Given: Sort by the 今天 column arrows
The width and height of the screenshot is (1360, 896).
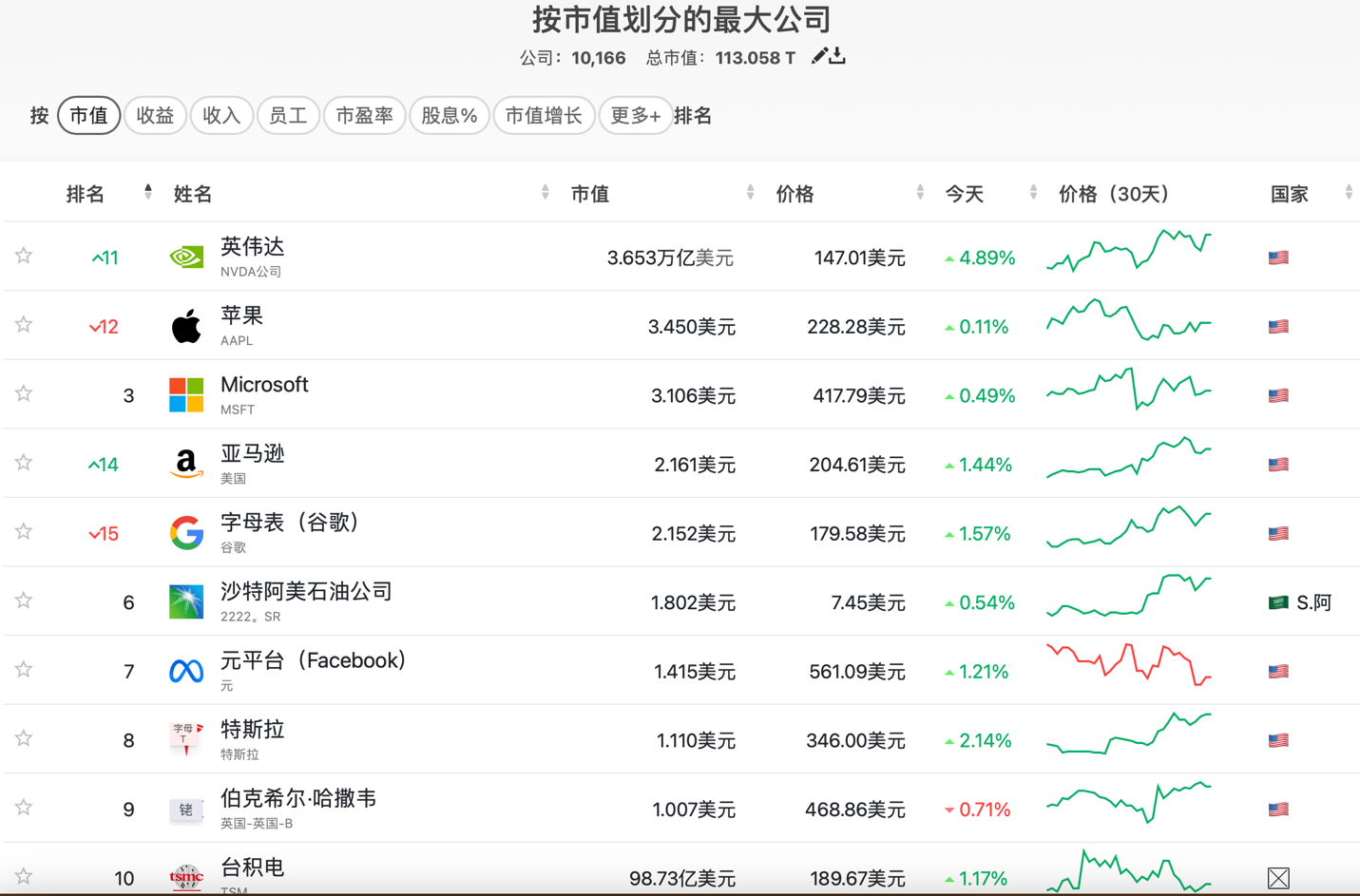Looking at the screenshot, I should (1033, 192).
